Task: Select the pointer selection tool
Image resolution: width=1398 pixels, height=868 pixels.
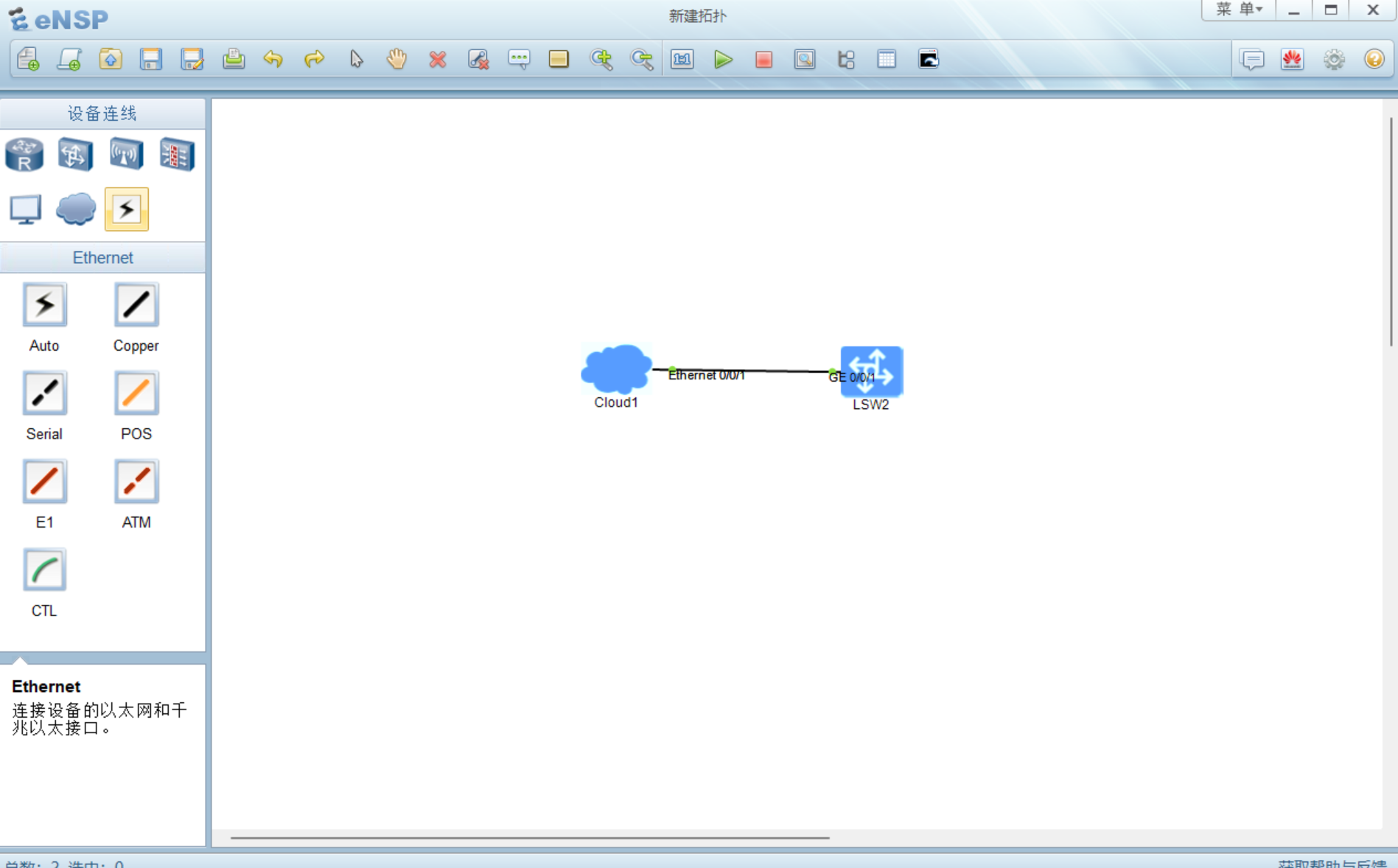Action: 356,59
